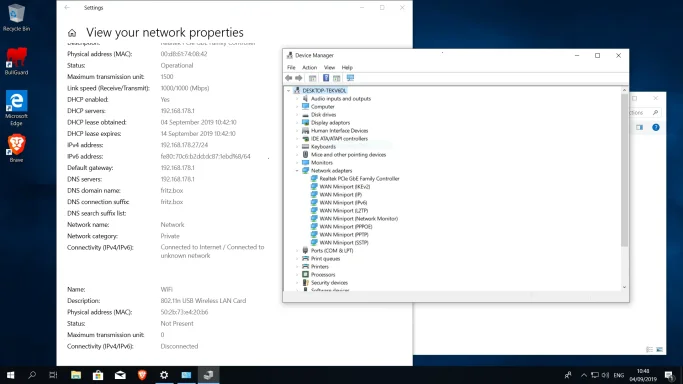Select the BullGuard desktop shortcut
This screenshot has width=683, height=384.
click(16, 61)
